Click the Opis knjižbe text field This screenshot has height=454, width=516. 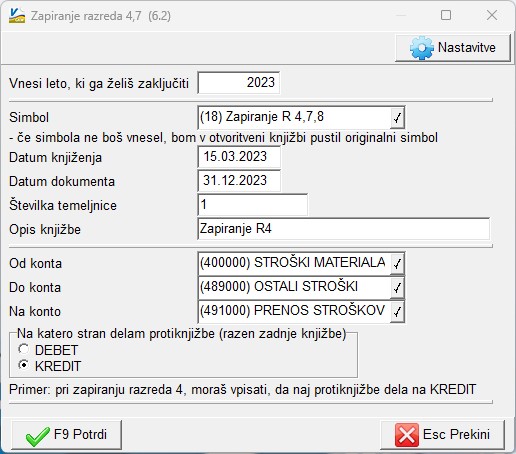(343, 229)
